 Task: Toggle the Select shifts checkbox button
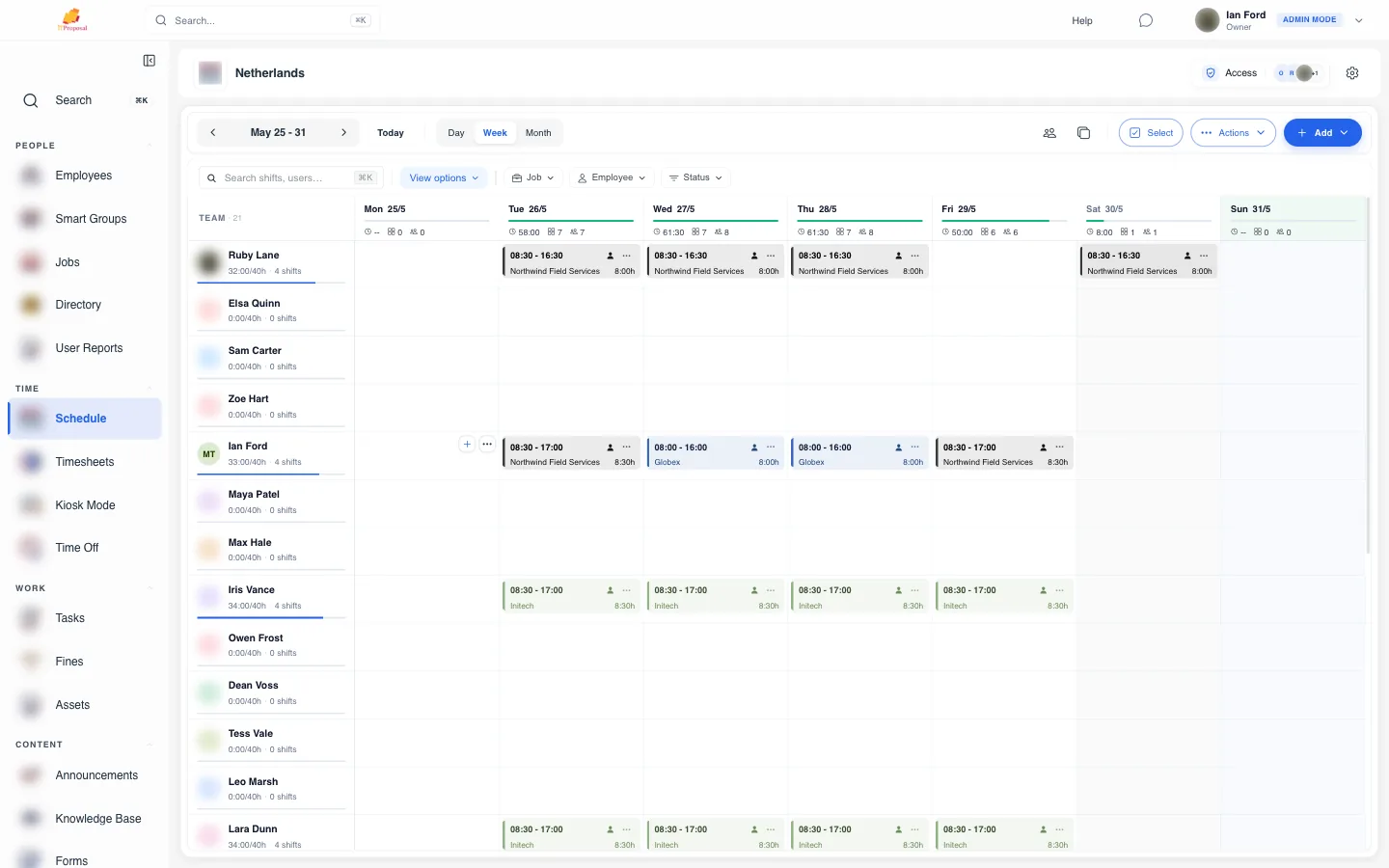(1151, 133)
